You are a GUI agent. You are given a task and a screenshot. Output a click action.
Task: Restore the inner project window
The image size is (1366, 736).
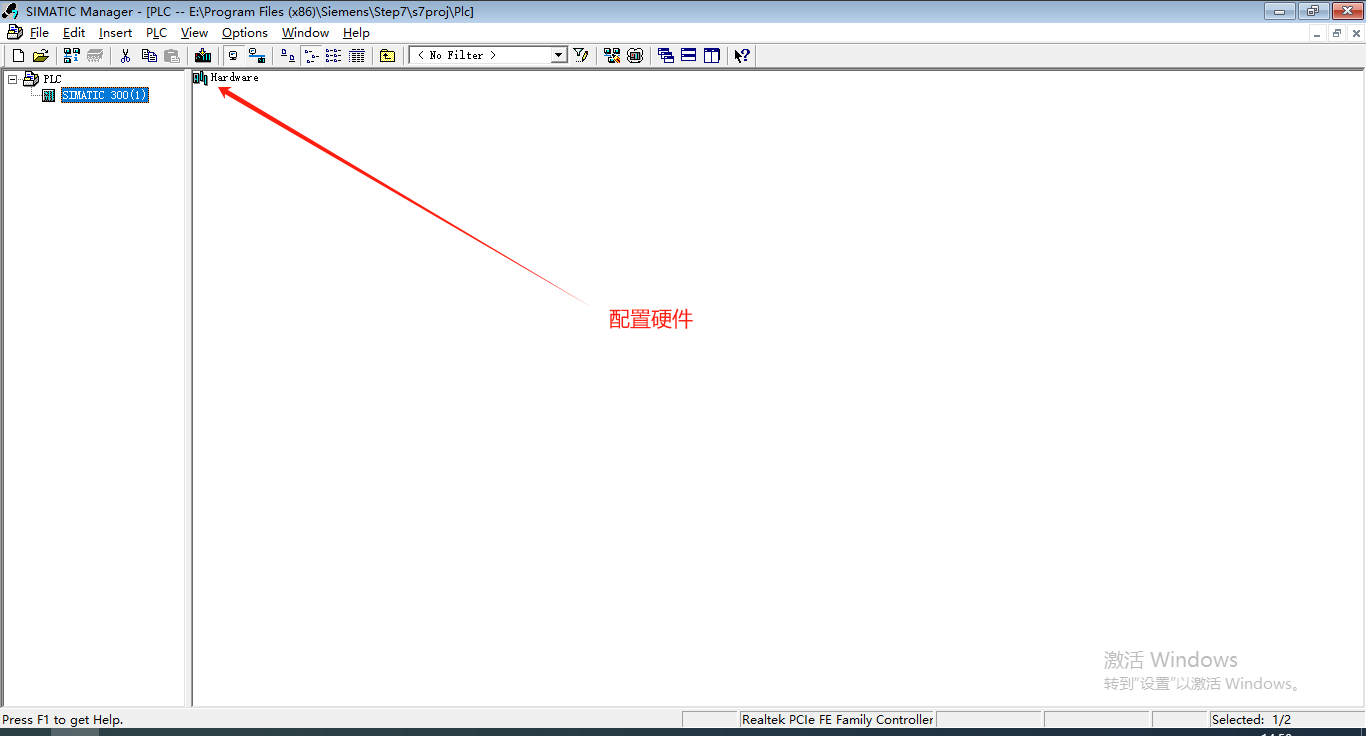(x=1337, y=33)
